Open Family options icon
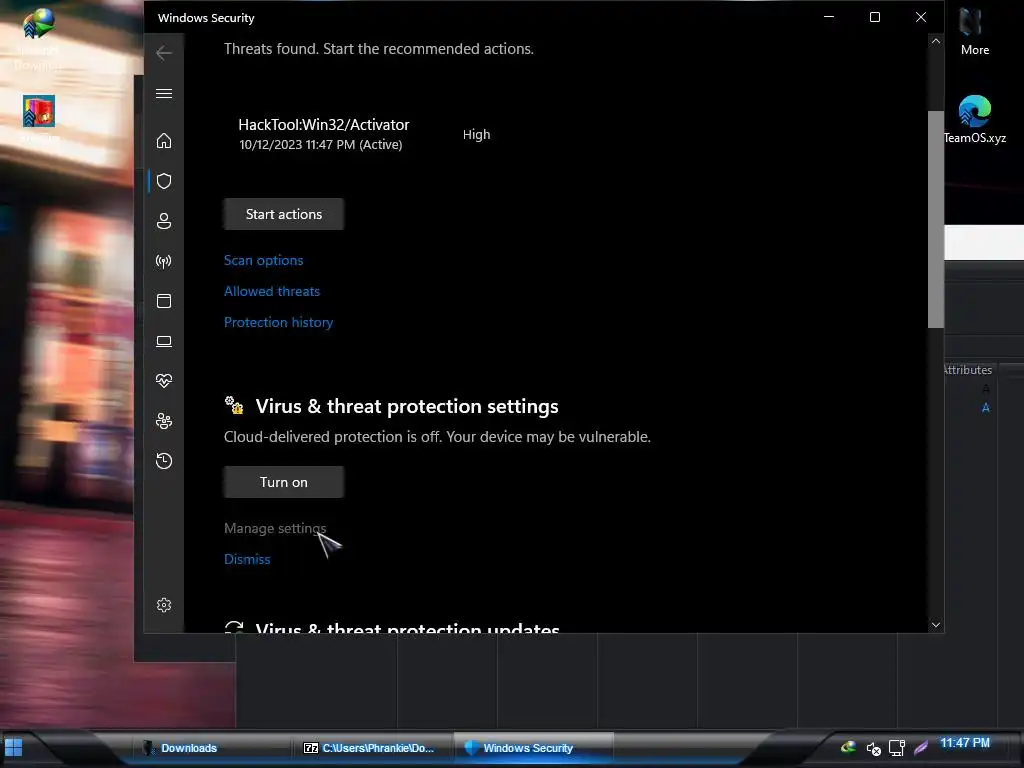Image resolution: width=1024 pixels, height=768 pixels. point(164,421)
